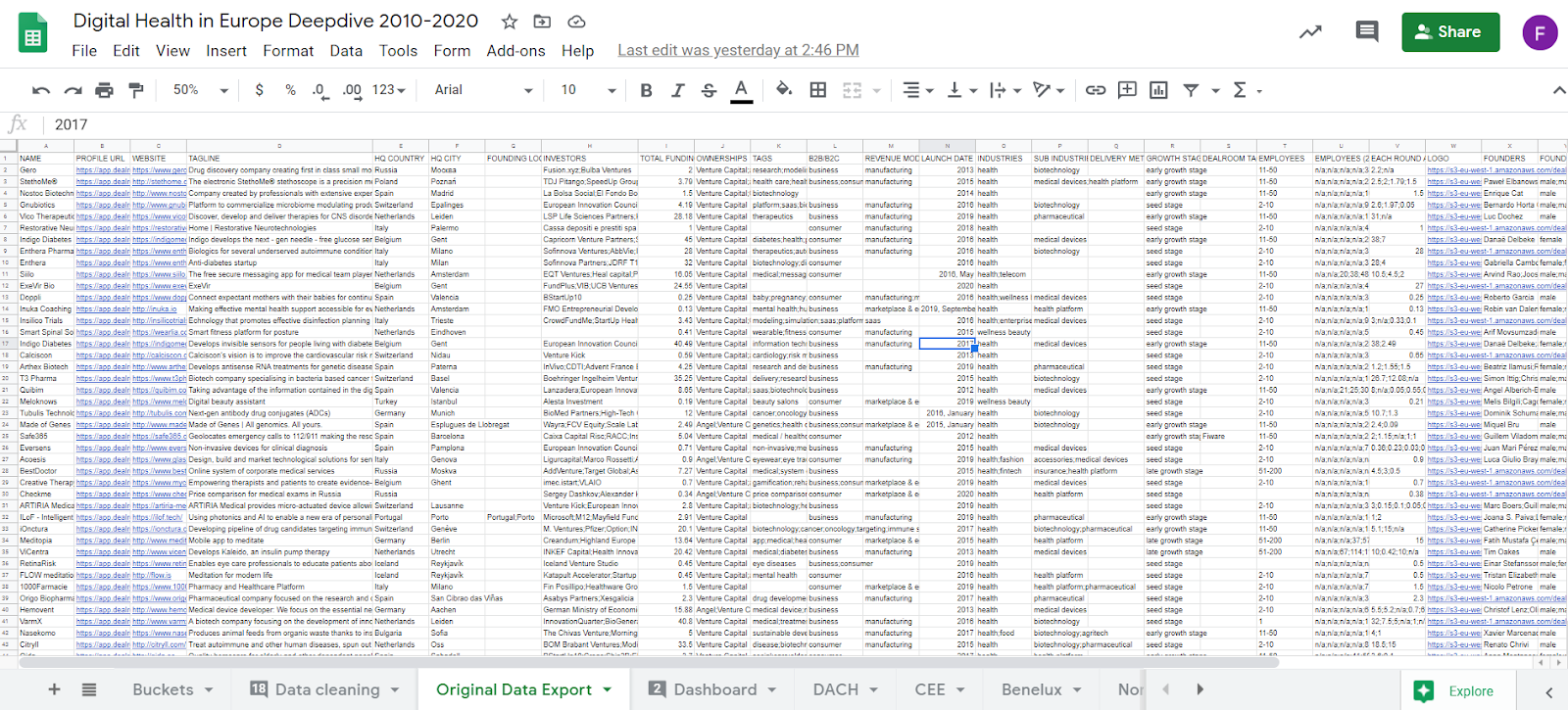Switch to the DACH sheet tab
This screenshot has height=710, width=1568.
(845, 689)
